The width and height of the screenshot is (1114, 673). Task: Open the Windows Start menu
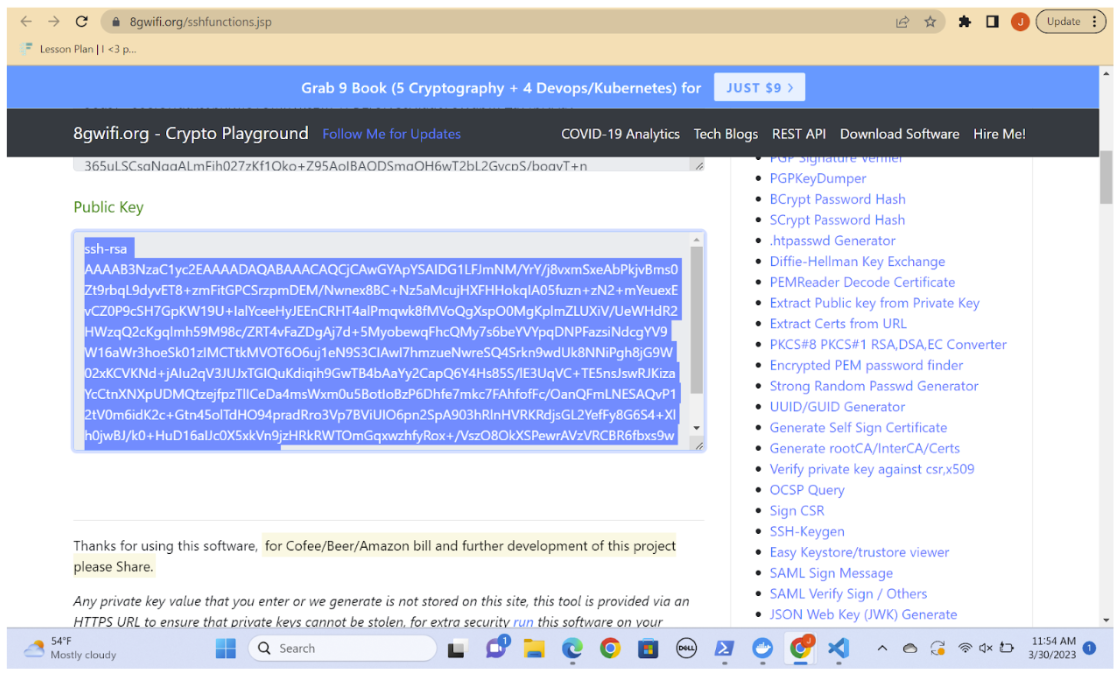pos(226,648)
